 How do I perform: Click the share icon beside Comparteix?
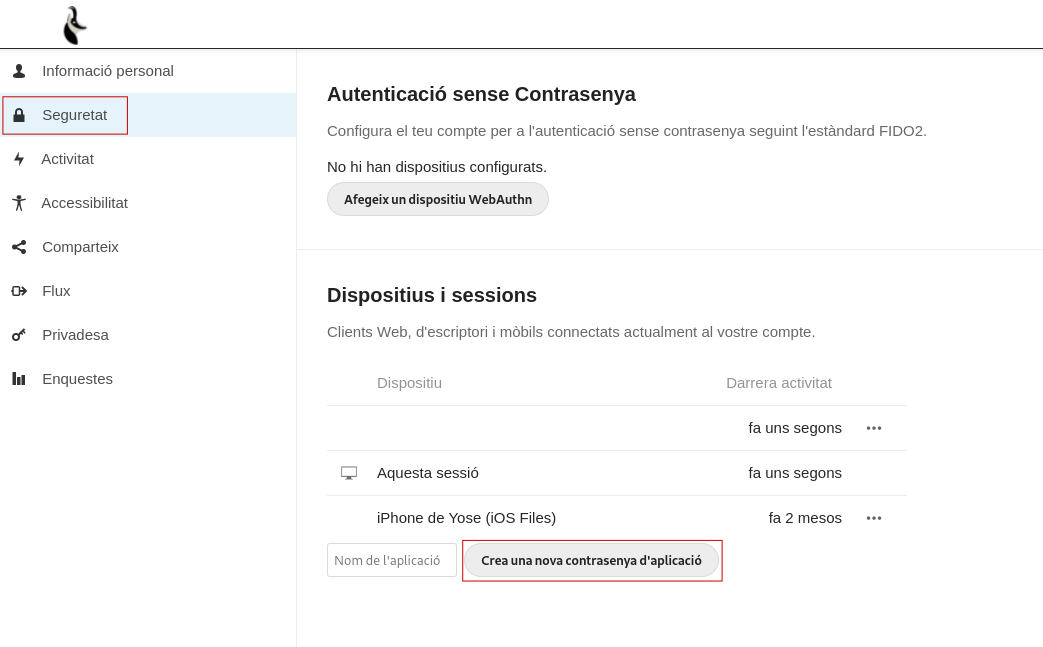click(19, 247)
